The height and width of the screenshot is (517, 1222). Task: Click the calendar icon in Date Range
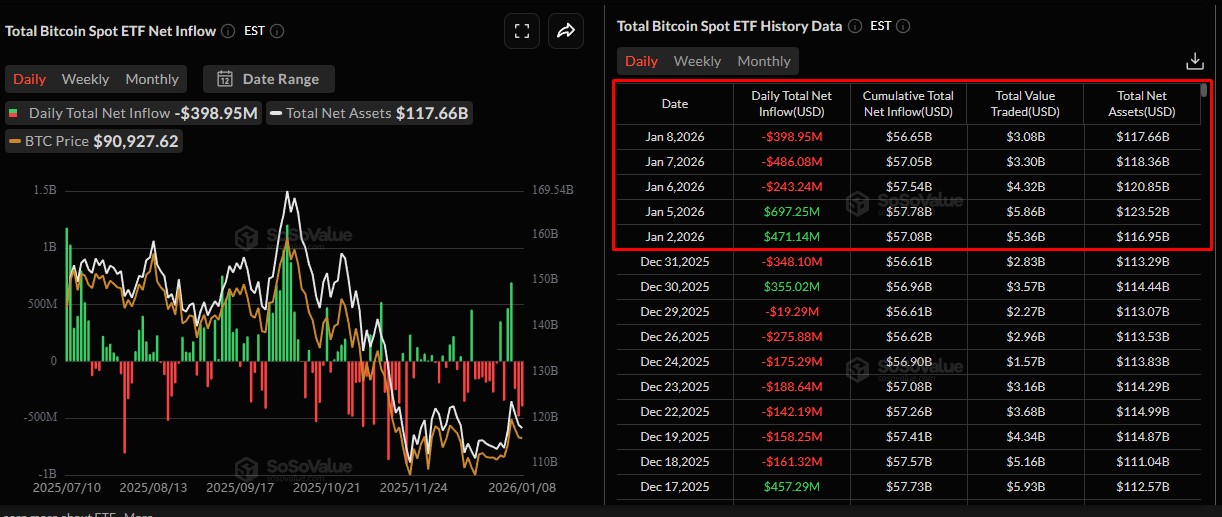tap(225, 79)
